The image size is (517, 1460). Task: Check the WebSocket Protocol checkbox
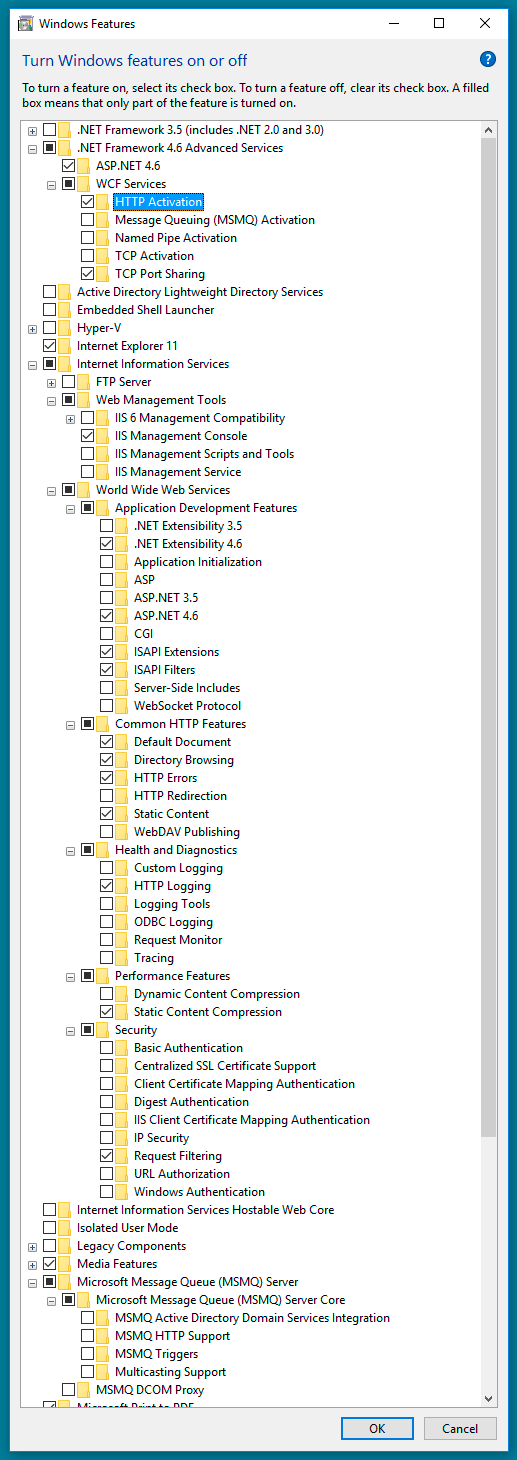pyautogui.click(x=107, y=706)
